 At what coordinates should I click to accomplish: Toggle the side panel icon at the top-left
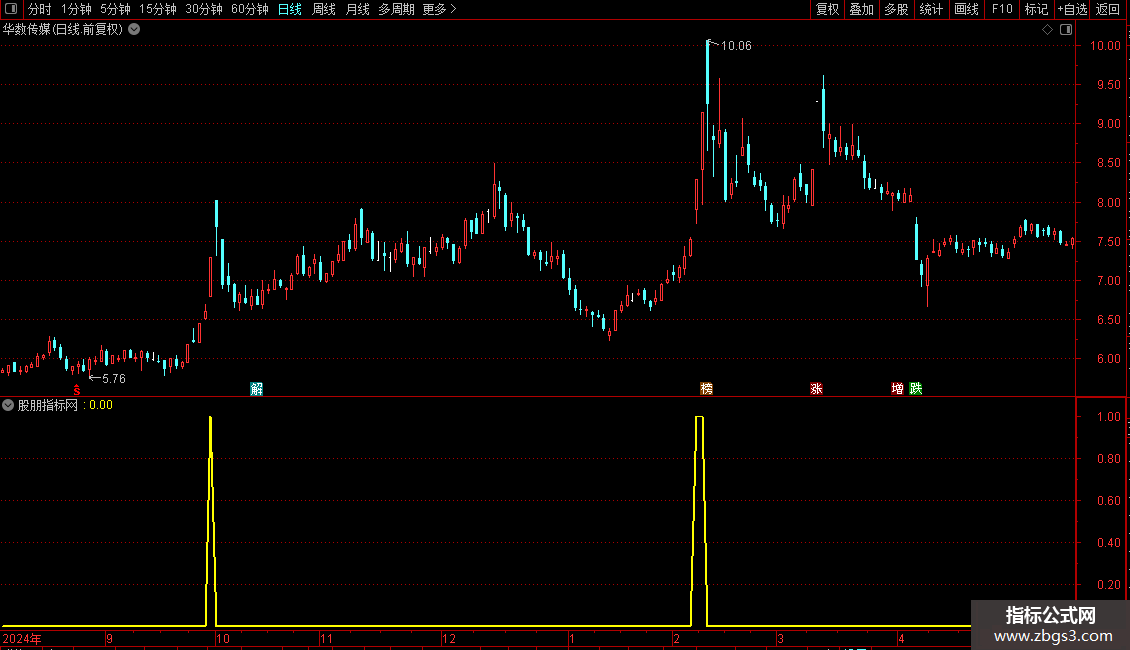(11, 9)
